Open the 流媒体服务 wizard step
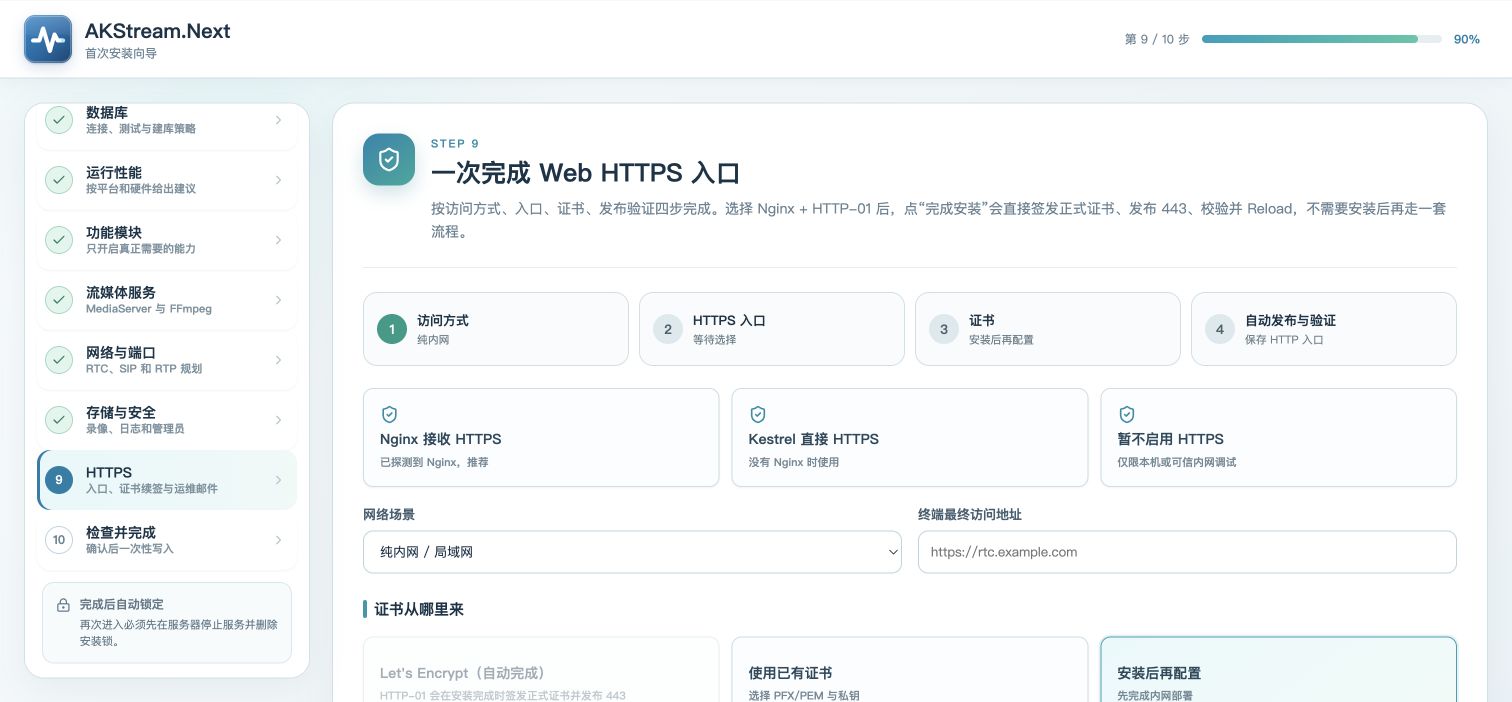Screen dimensions: 1512x702 [167, 300]
